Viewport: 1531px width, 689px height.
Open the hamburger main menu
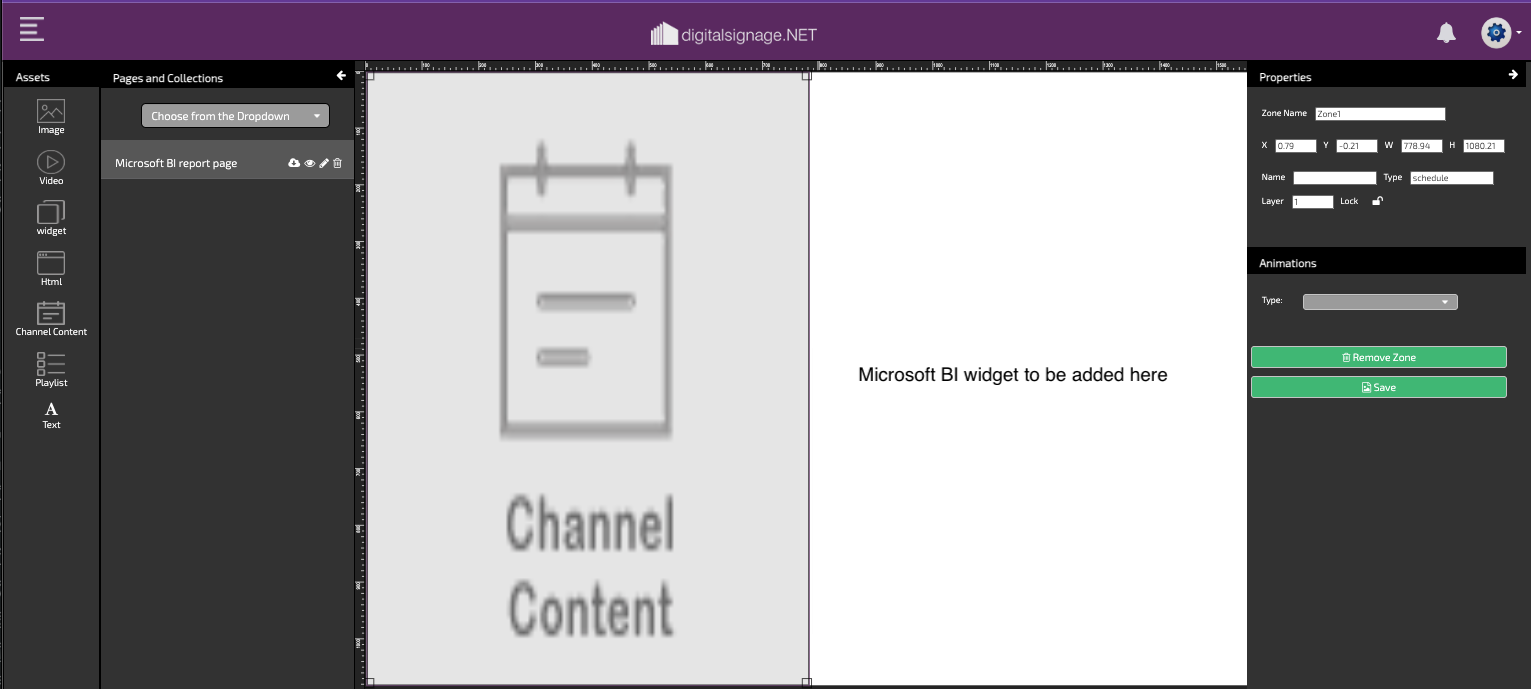pos(32,29)
